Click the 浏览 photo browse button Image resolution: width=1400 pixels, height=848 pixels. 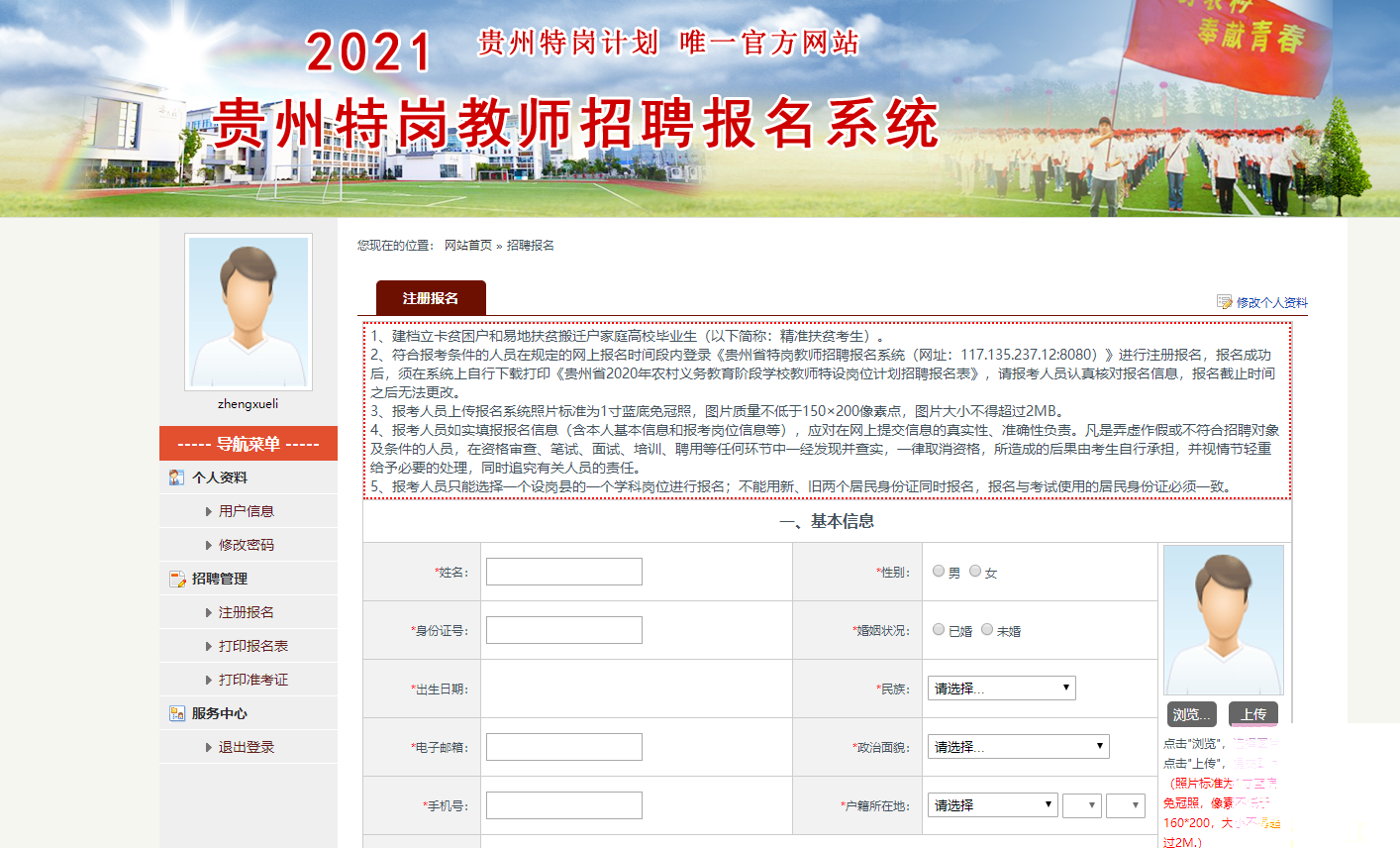[1191, 714]
